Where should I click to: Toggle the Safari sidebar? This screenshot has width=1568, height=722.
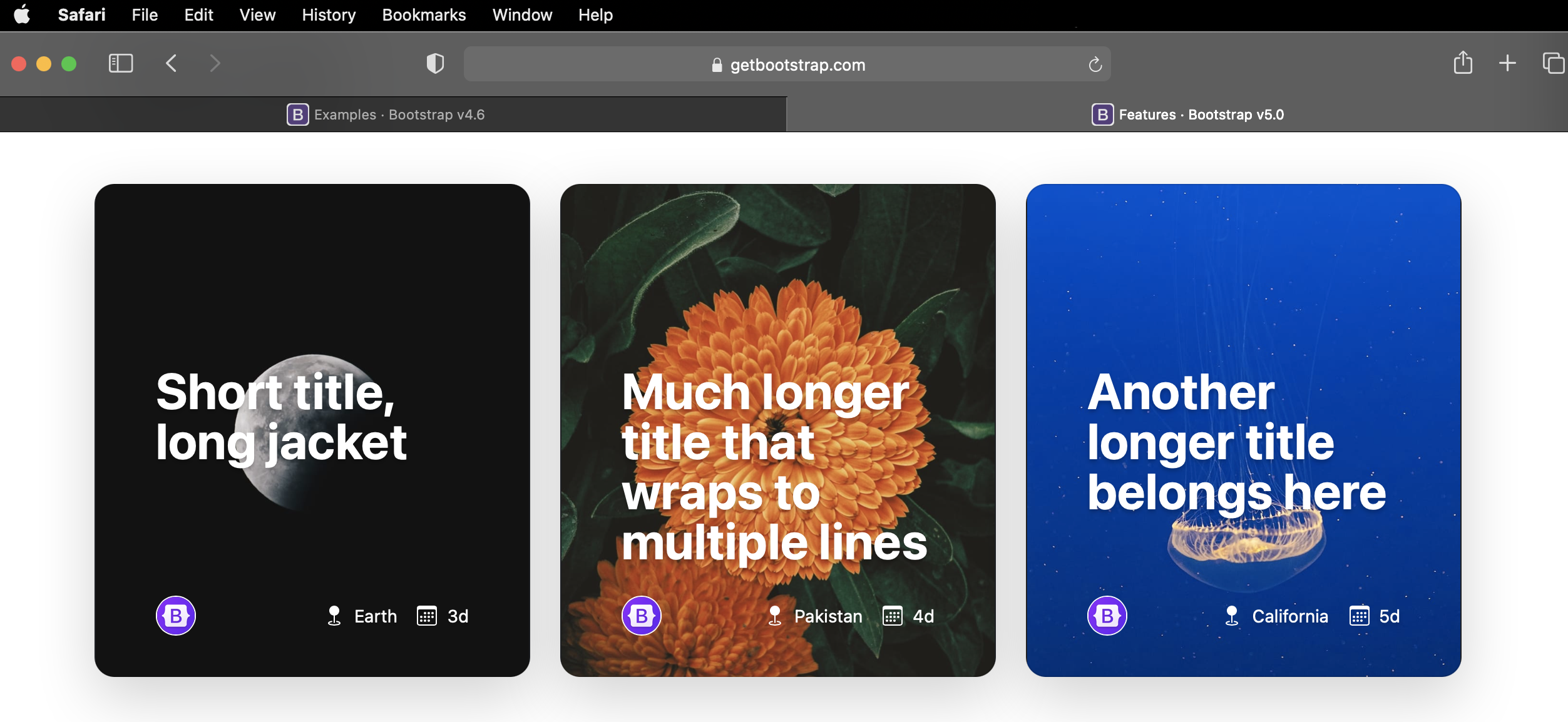[121, 63]
